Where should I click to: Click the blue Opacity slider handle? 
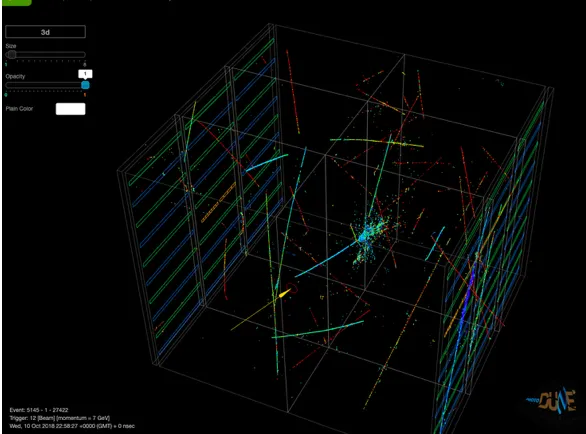[x=85, y=85]
